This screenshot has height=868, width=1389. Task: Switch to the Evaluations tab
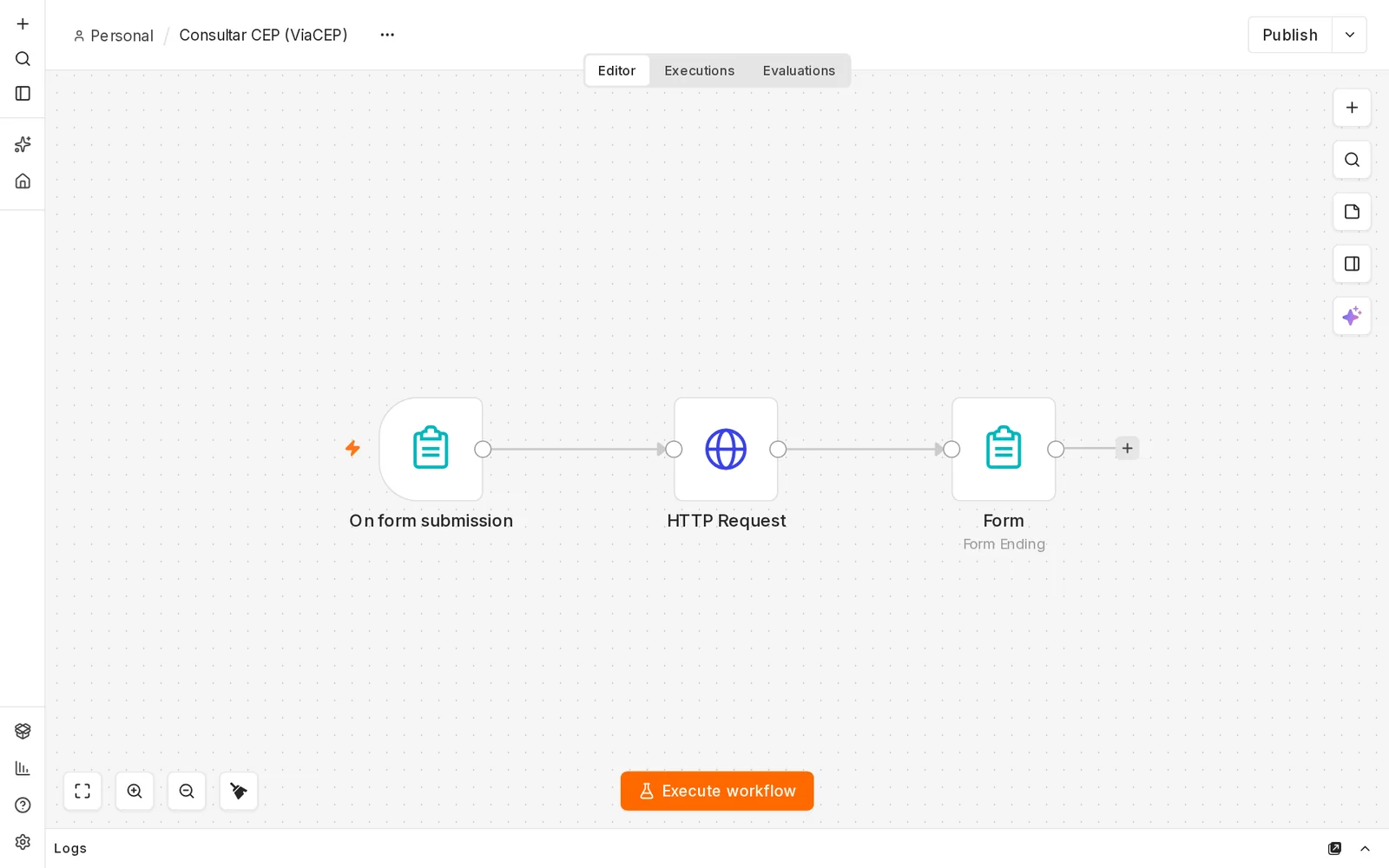pyautogui.click(x=799, y=70)
